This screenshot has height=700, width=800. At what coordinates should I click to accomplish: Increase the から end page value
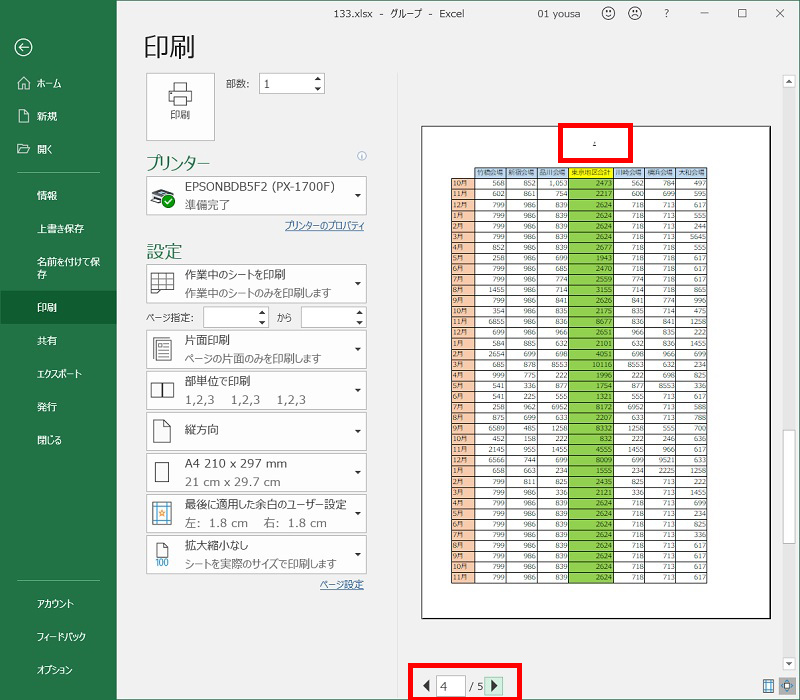pyautogui.click(x=360, y=312)
